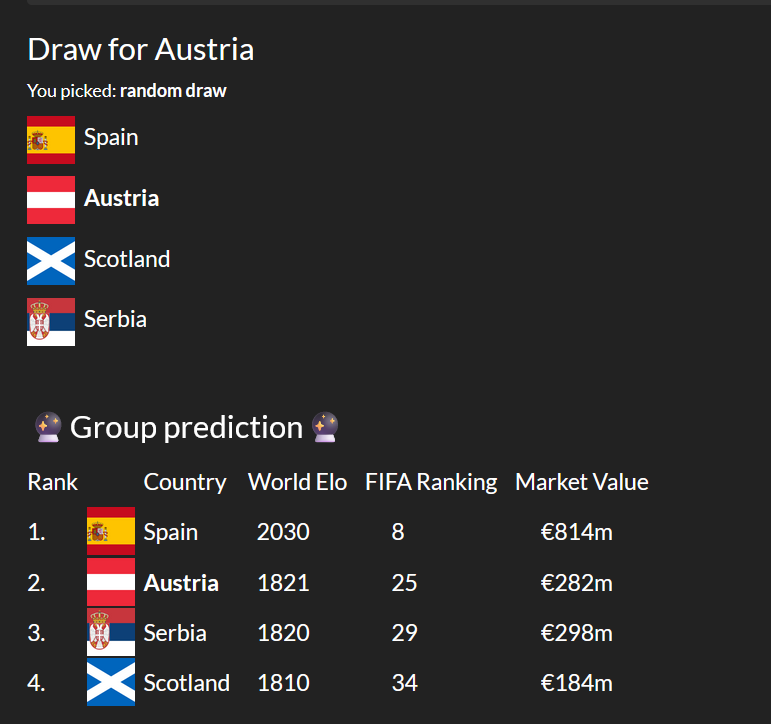Select Austria's flag in the prediction table
Screen dimensions: 771x724
(111, 582)
